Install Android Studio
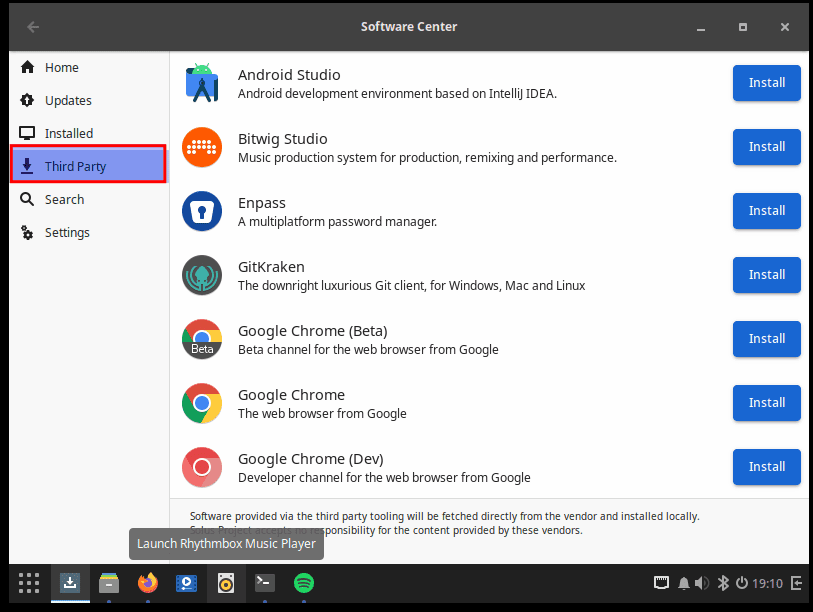The width and height of the screenshot is (813, 612). (766, 83)
